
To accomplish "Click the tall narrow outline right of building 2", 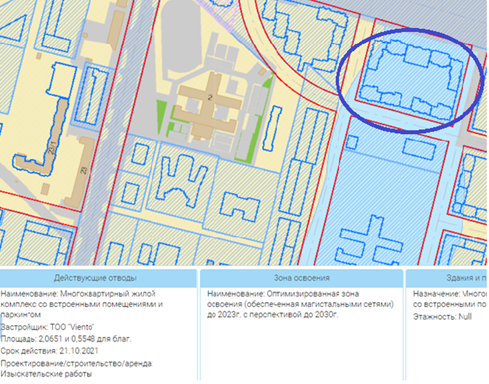I will 272,128.
